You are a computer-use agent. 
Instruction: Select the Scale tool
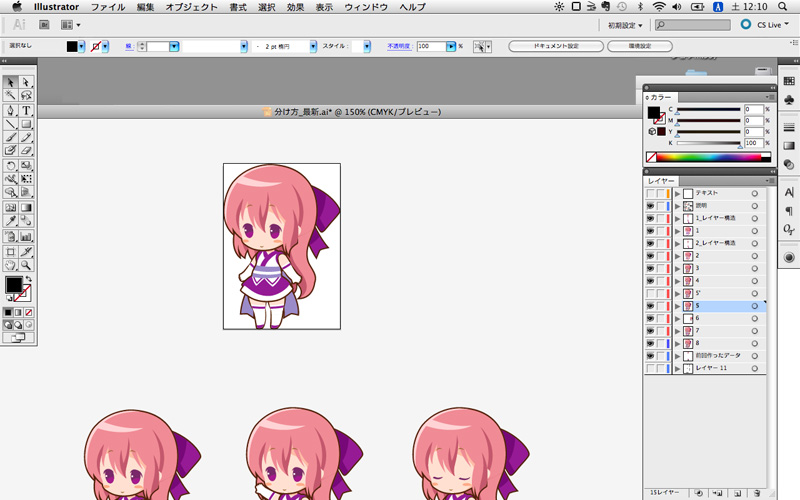(26, 165)
